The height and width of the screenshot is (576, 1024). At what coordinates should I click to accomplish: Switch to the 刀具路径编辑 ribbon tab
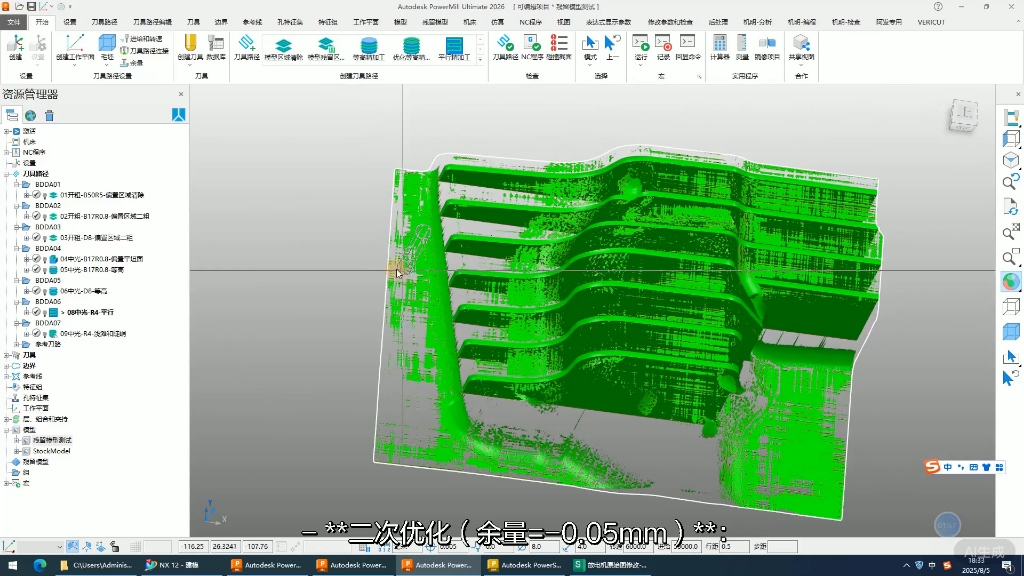tap(152, 22)
